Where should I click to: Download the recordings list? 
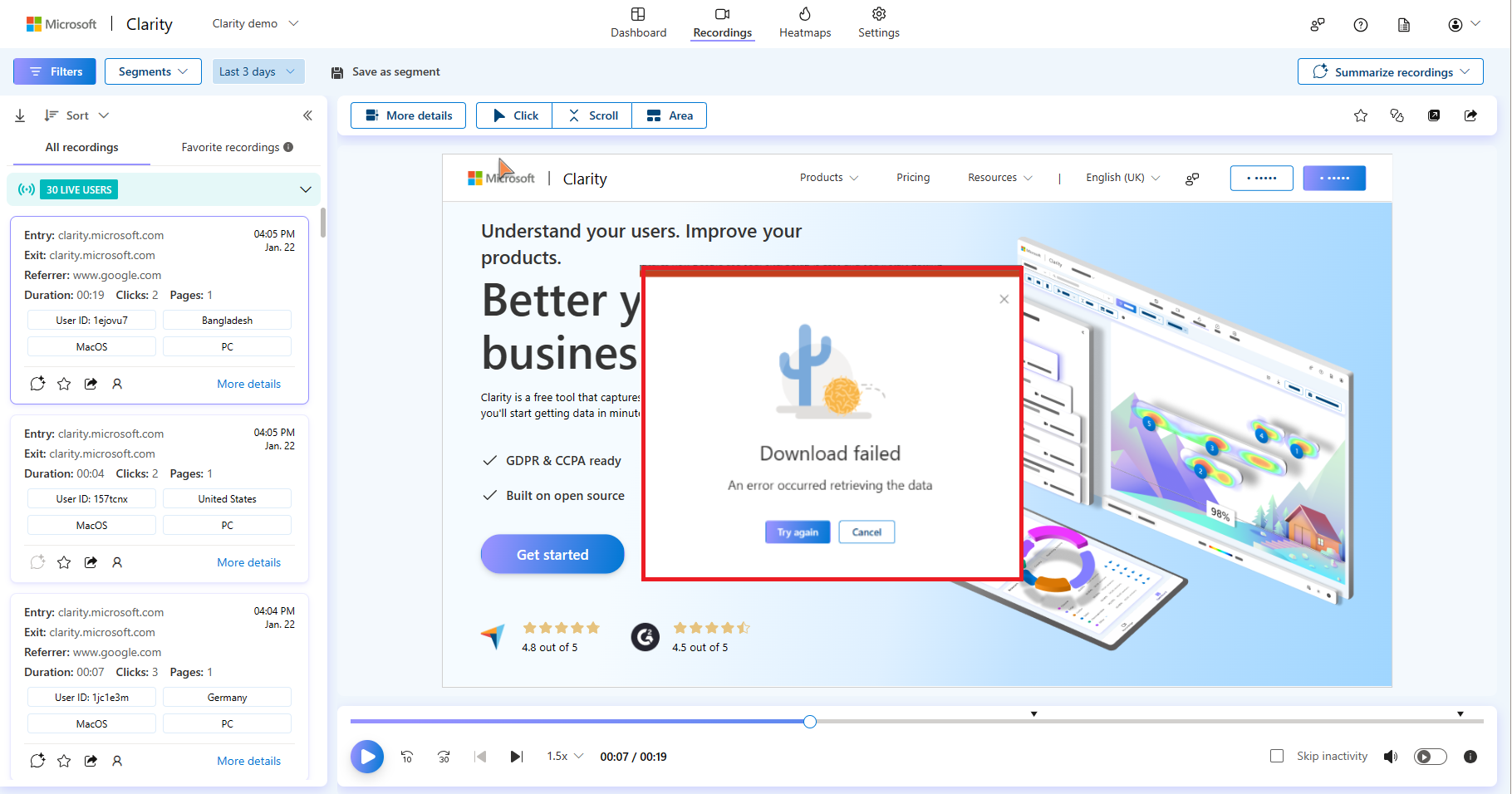point(20,115)
